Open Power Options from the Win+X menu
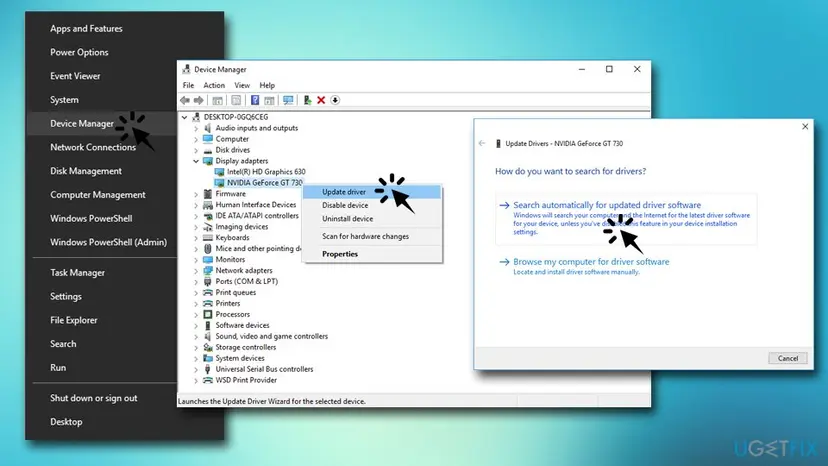Screen dimensions: 828x466 pos(79,52)
